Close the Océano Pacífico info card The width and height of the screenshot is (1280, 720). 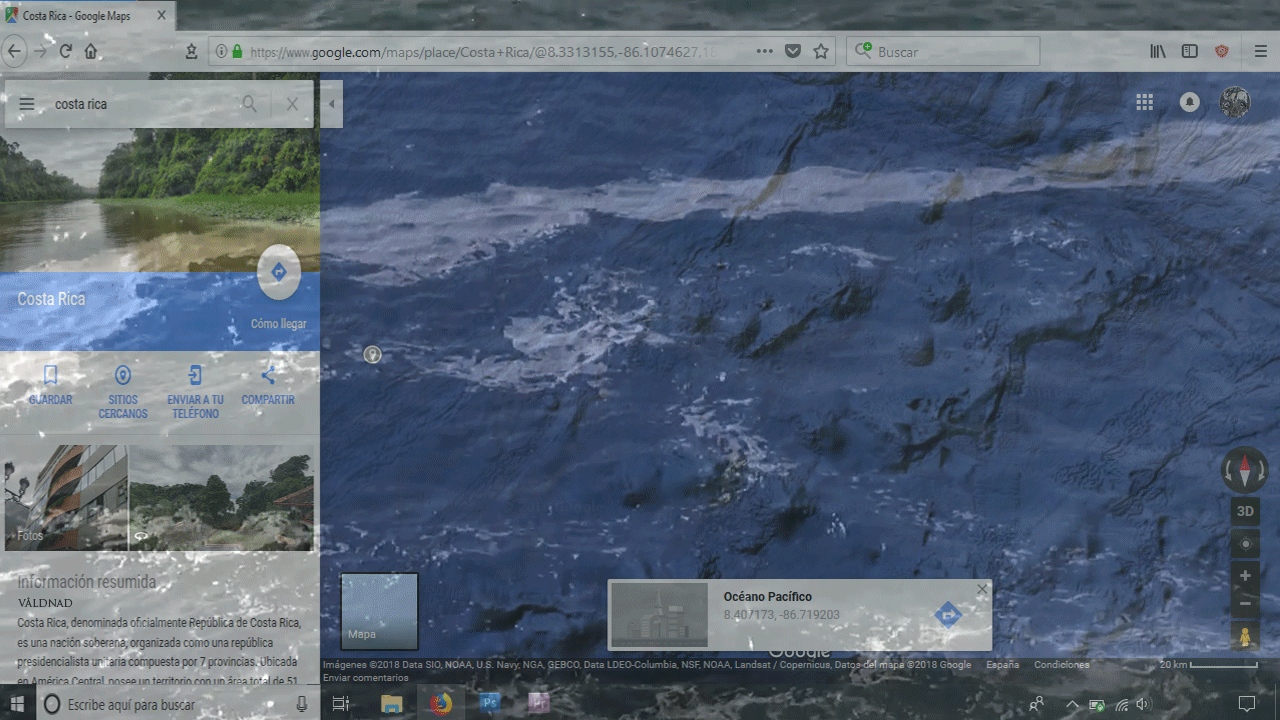982,589
